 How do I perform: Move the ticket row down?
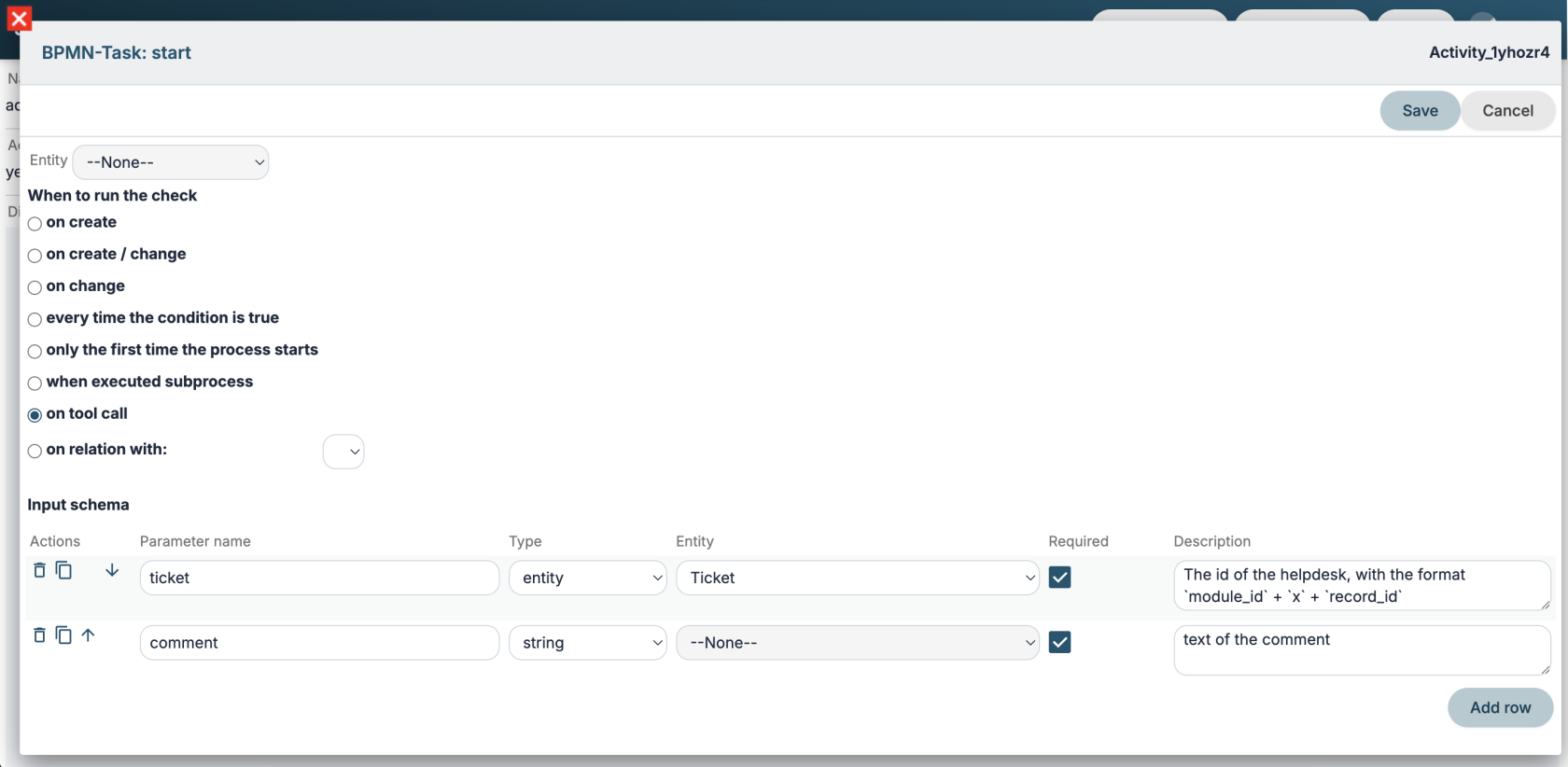tap(112, 570)
